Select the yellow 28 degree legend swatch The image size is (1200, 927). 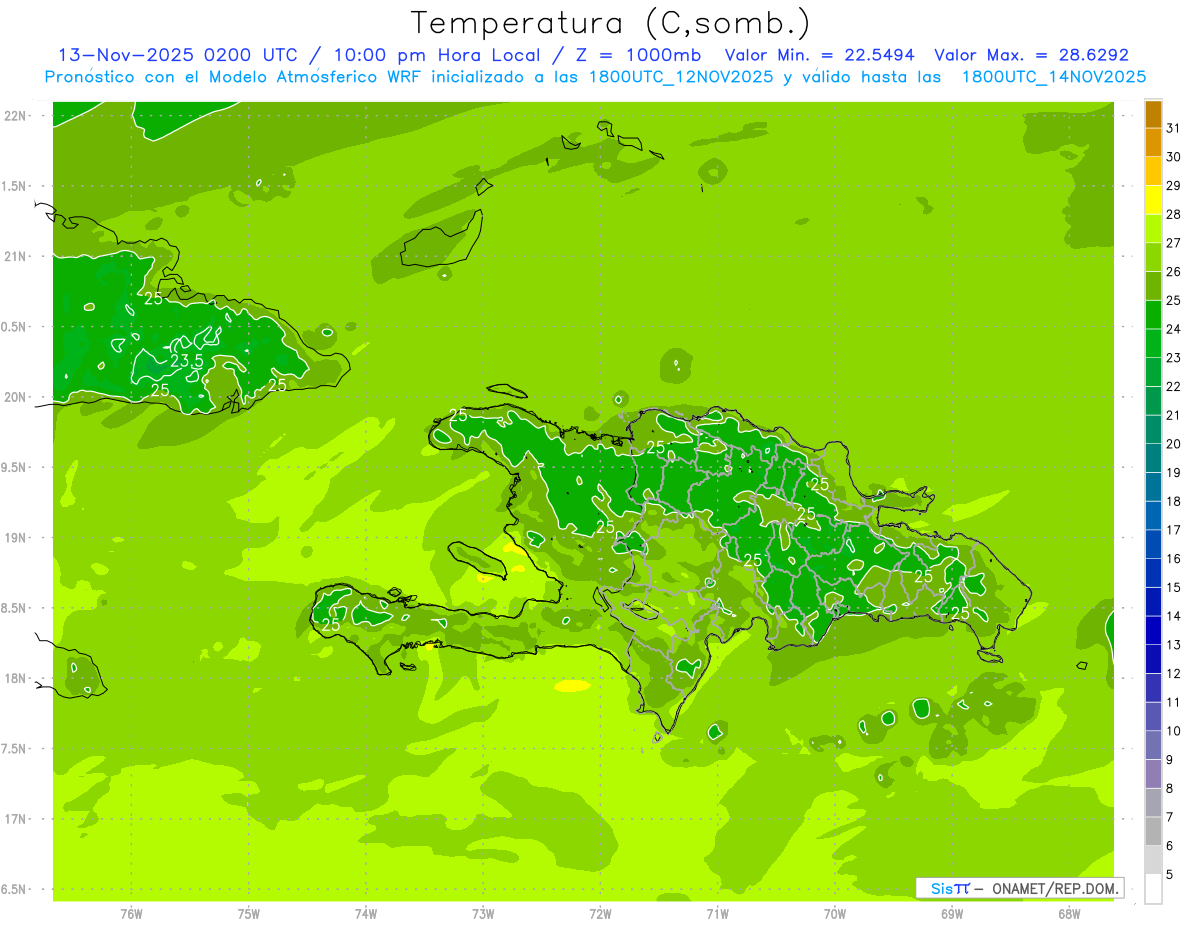1153,201
